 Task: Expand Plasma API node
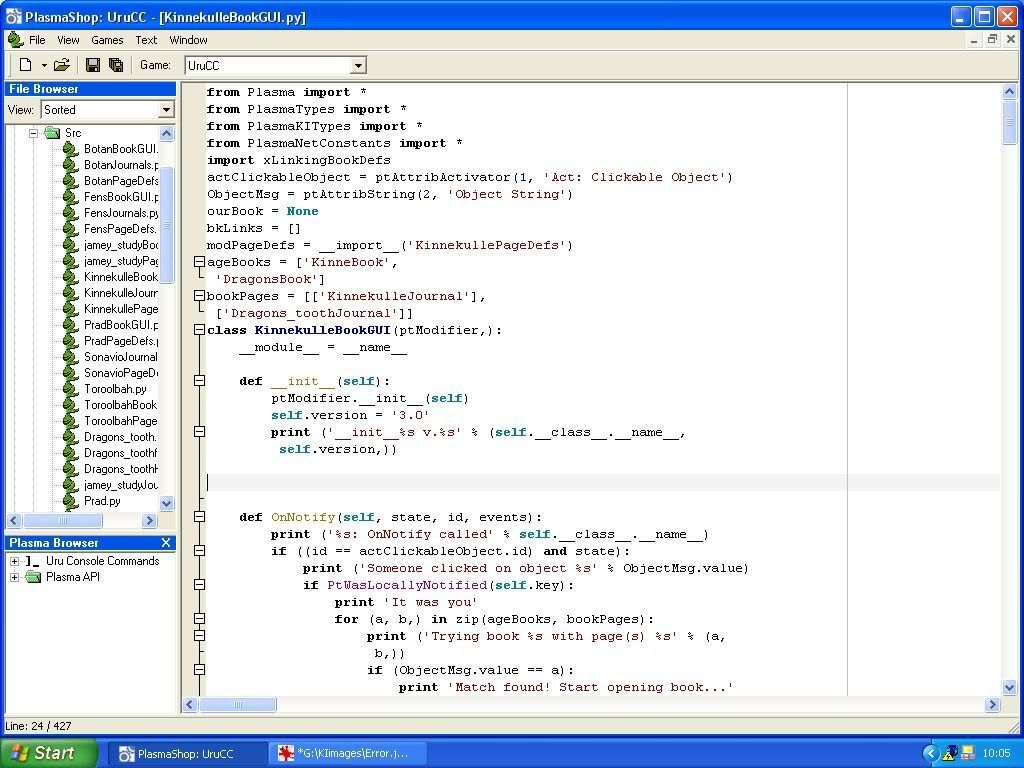click(x=14, y=577)
